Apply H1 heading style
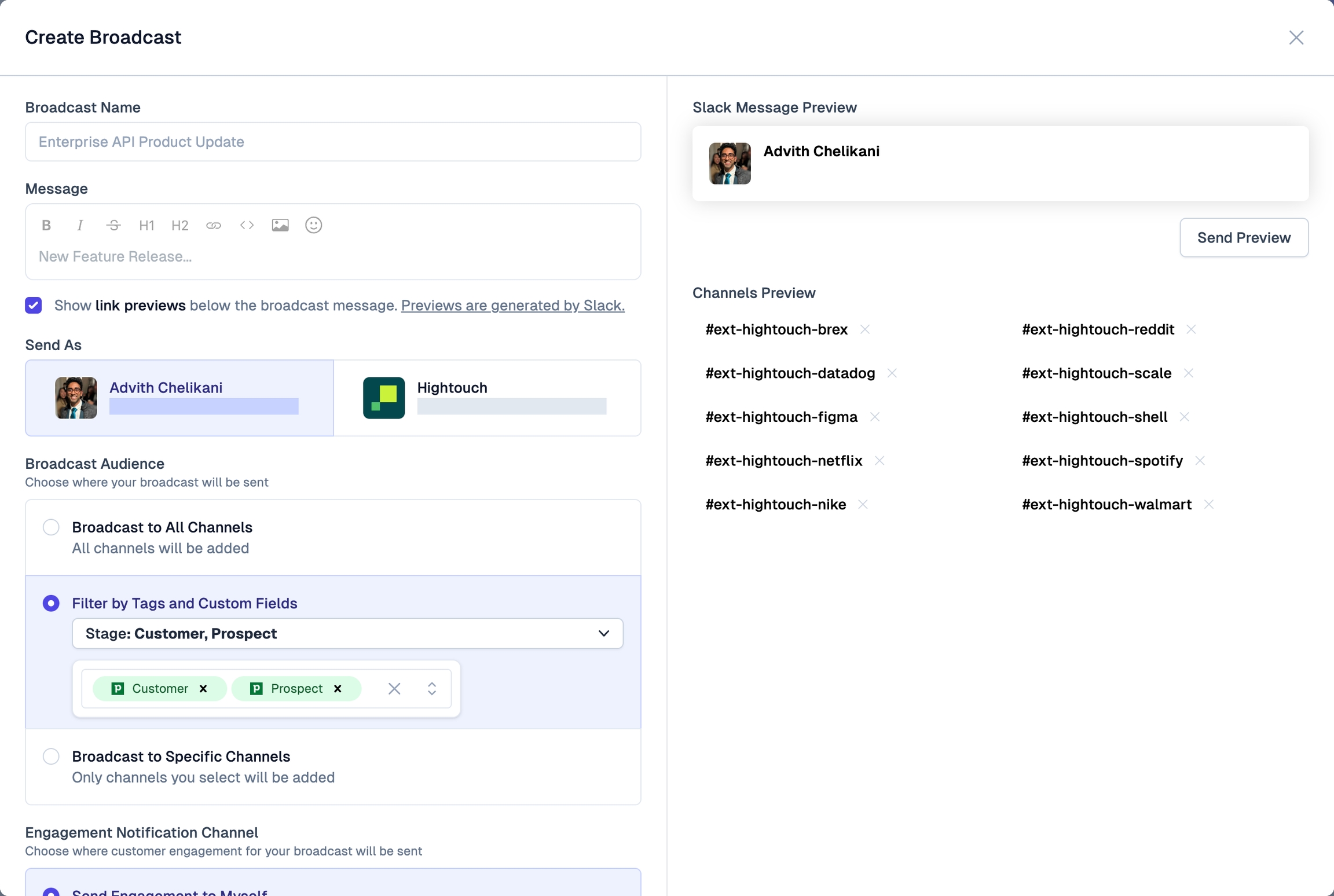The image size is (1334, 896). [146, 225]
